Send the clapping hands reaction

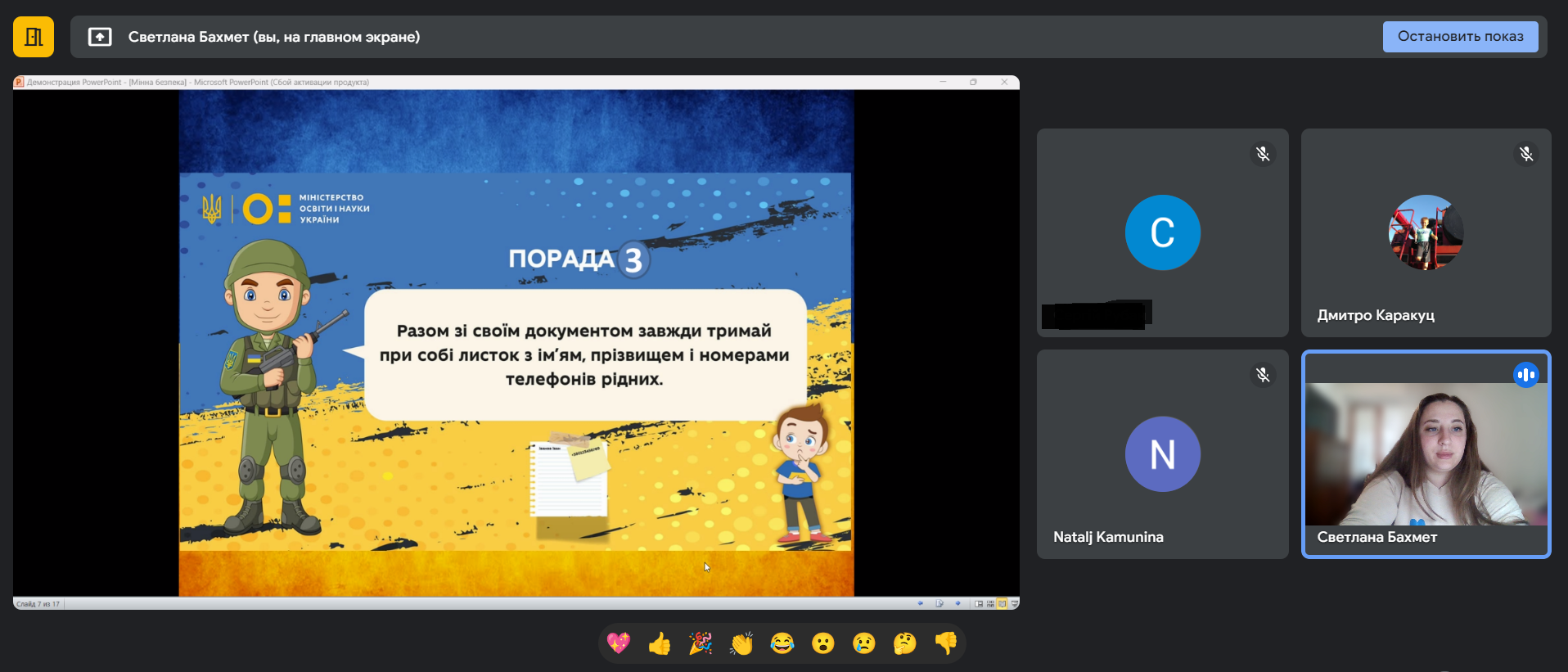pyautogui.click(x=741, y=643)
